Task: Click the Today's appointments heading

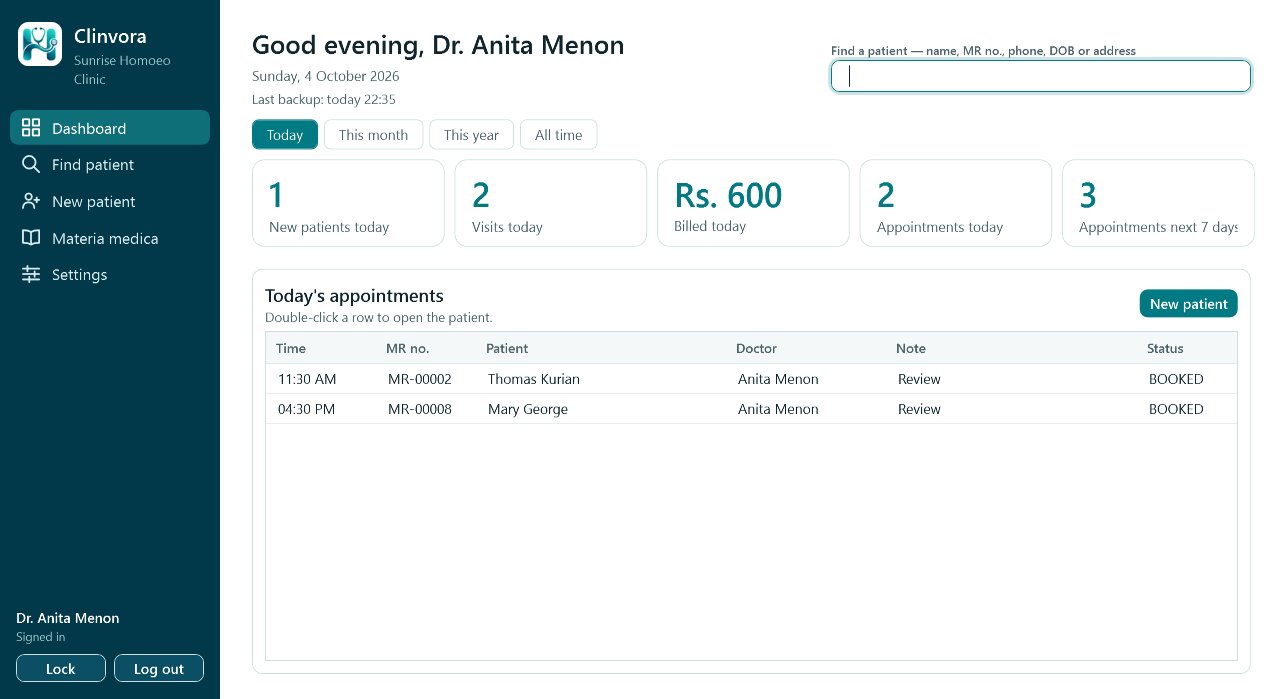Action: pyautogui.click(x=354, y=296)
